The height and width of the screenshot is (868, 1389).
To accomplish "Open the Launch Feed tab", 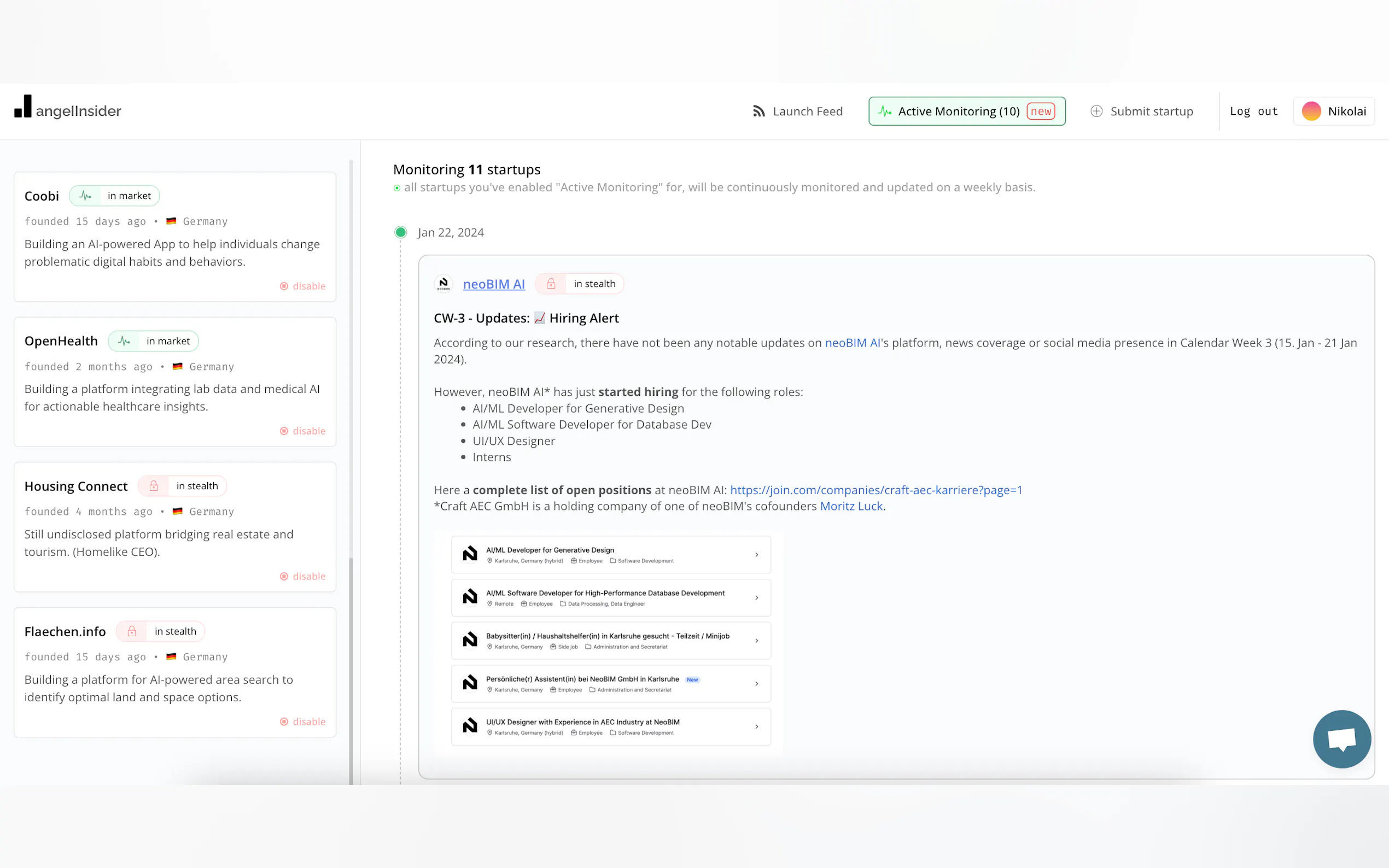I will click(797, 112).
